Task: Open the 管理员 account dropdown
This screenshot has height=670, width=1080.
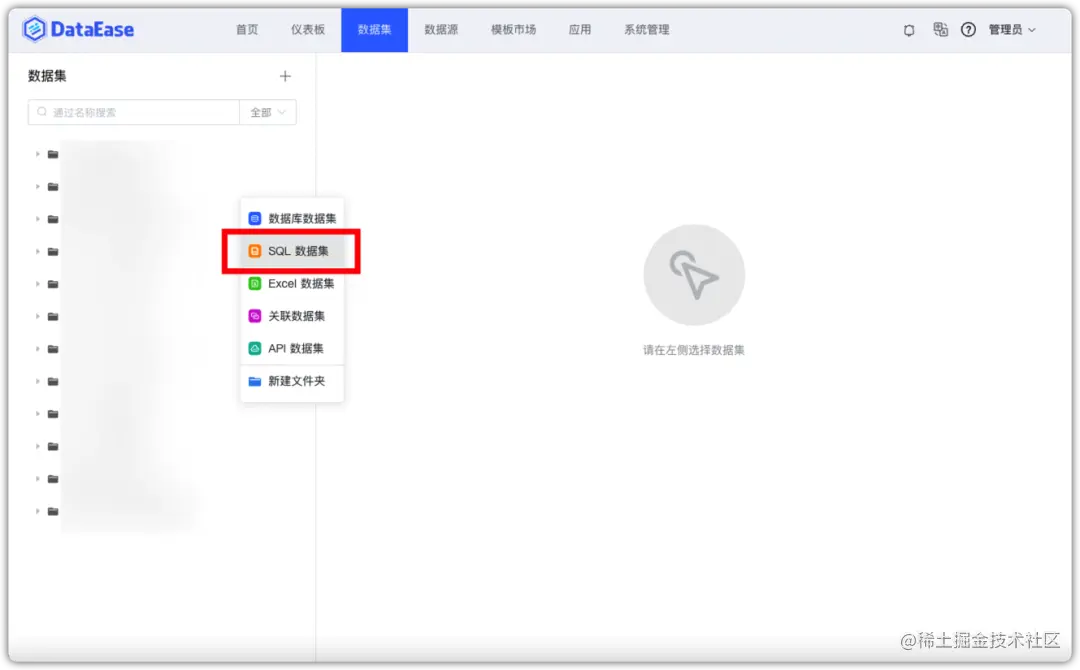Action: click(1012, 30)
